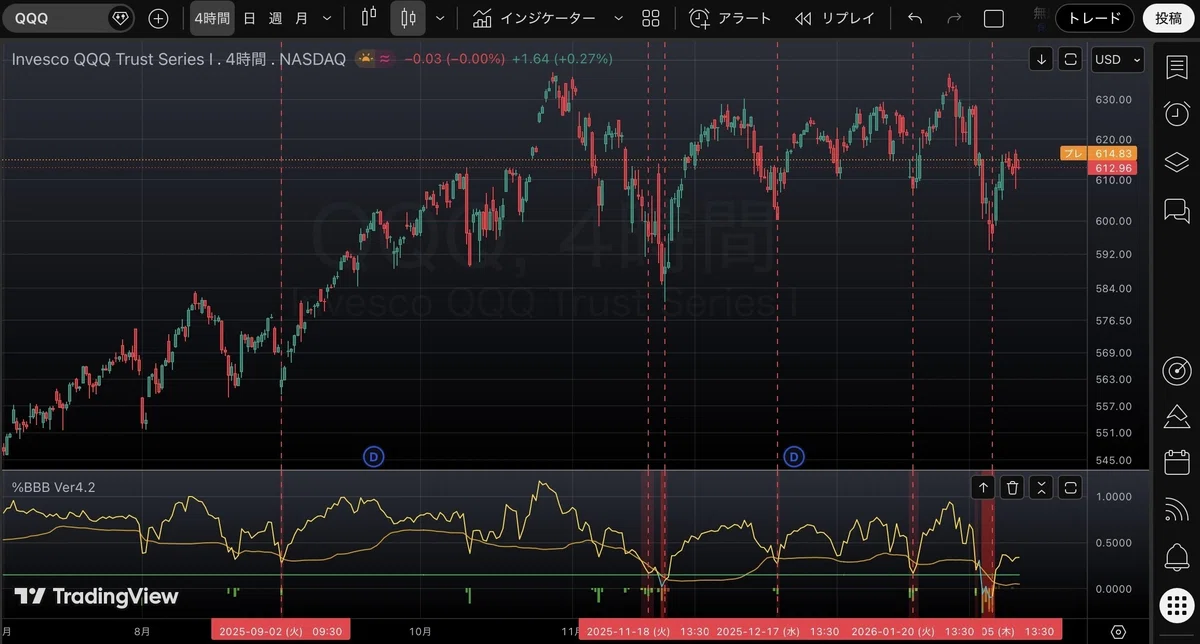Open the calendar sidebar icon
Screen dimensions: 1200x644
click(1176, 463)
